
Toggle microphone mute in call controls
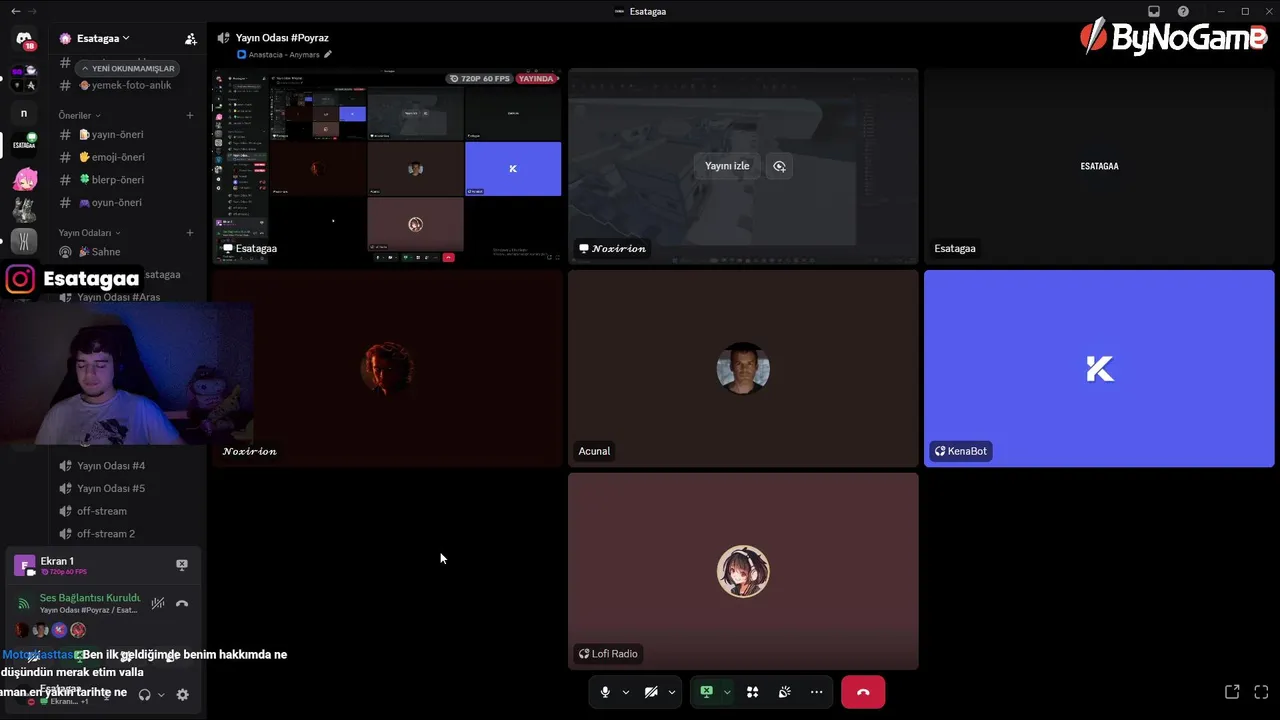(605, 692)
